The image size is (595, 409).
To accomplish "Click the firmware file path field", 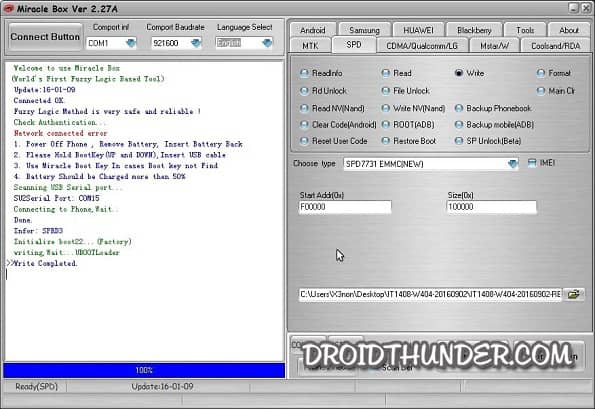I will point(430,294).
